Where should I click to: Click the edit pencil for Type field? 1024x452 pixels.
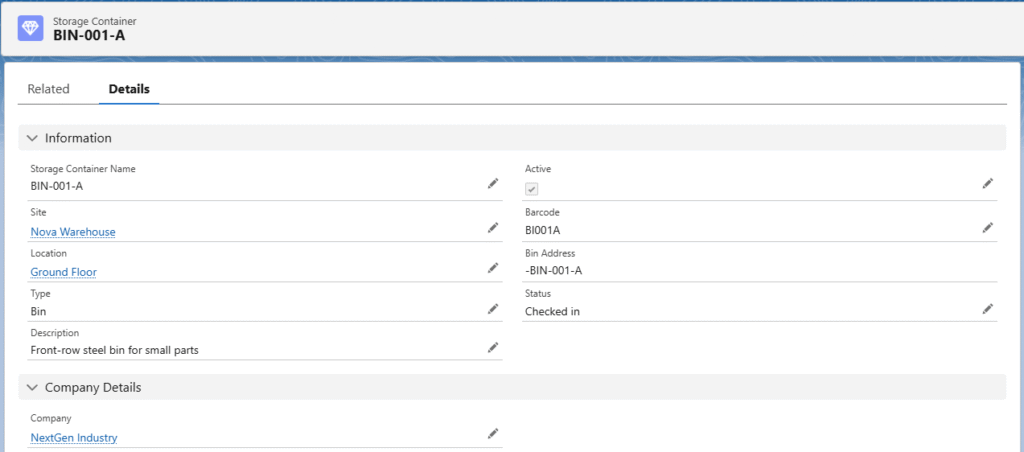(x=492, y=309)
